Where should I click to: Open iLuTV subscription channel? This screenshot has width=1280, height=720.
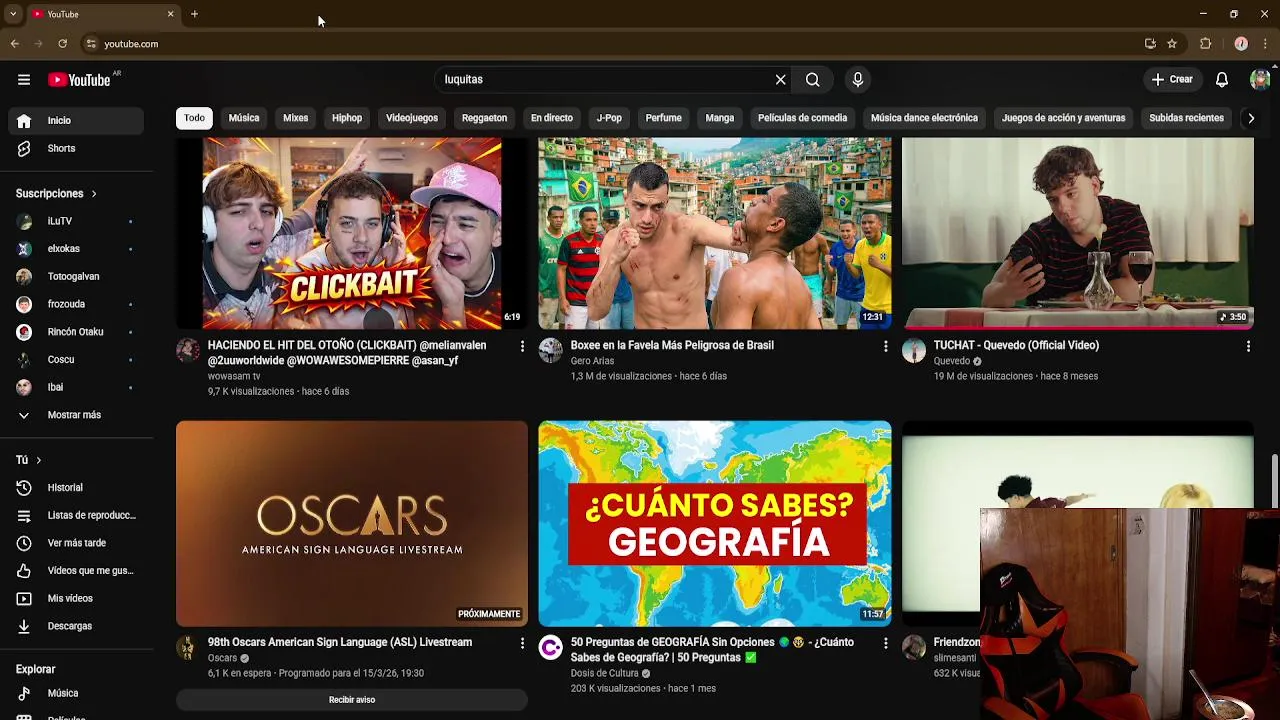point(76,221)
